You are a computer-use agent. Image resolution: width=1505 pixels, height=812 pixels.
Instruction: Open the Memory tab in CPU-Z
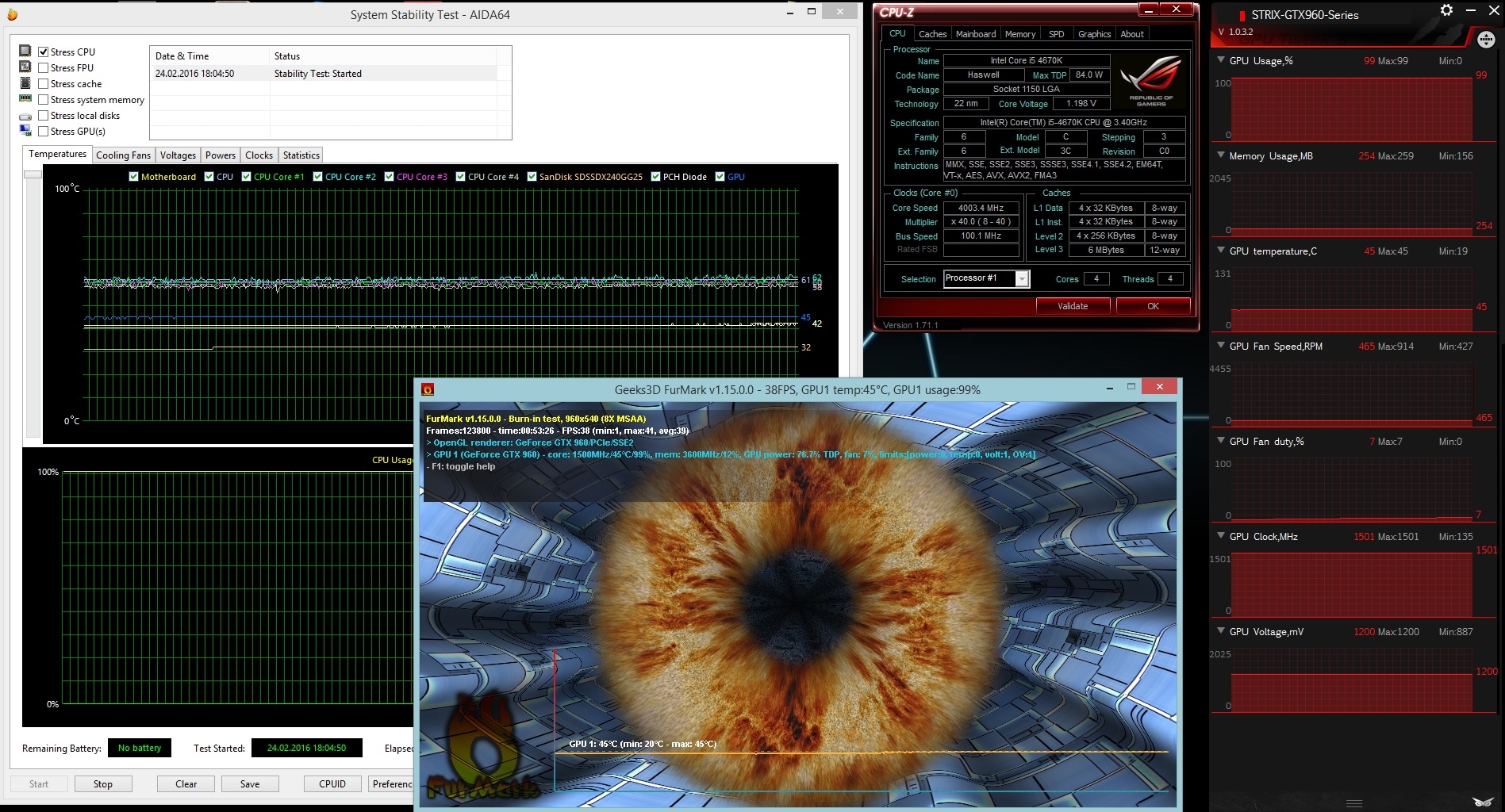click(1020, 34)
